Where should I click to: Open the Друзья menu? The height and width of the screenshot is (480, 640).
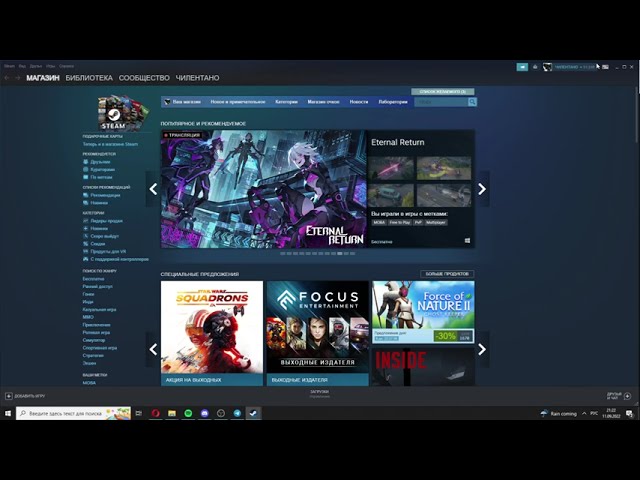[x=36, y=66]
